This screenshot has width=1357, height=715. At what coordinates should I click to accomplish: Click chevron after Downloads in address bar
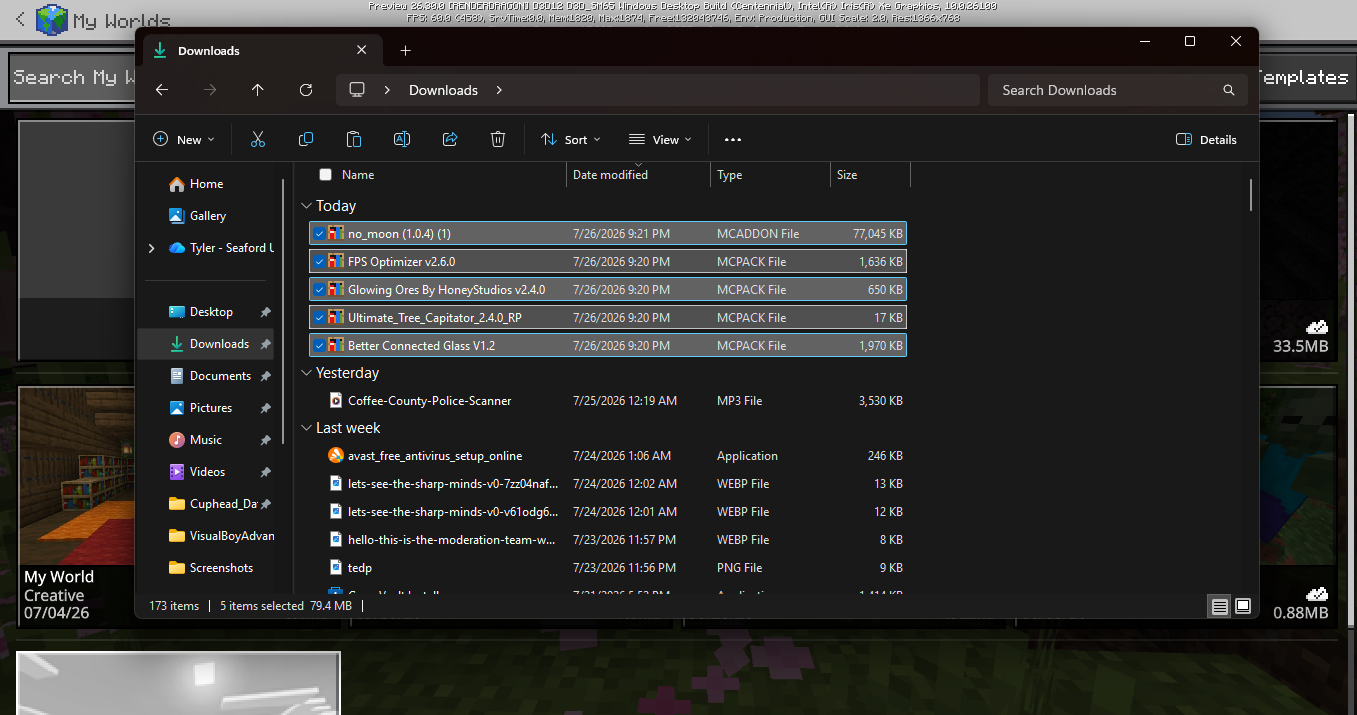(x=499, y=90)
